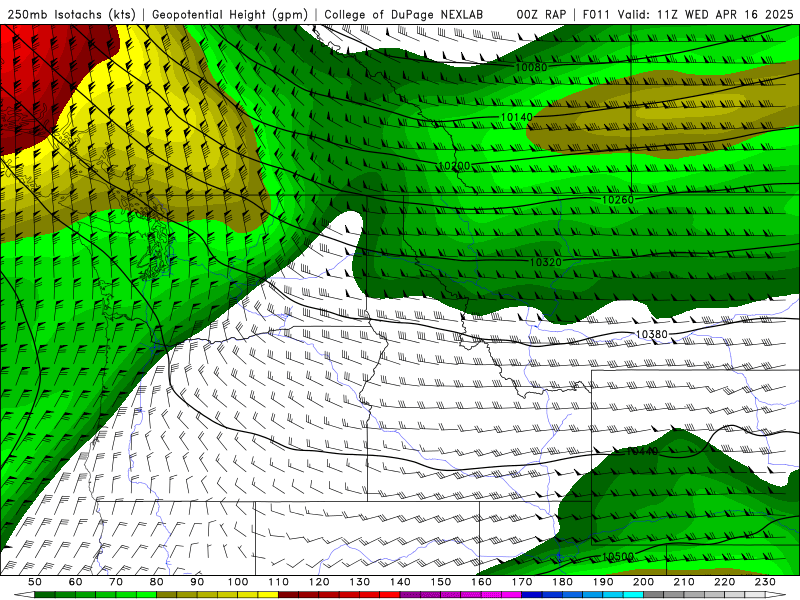
Task: Click the 180 knot legend label
Action: [x=563, y=582]
